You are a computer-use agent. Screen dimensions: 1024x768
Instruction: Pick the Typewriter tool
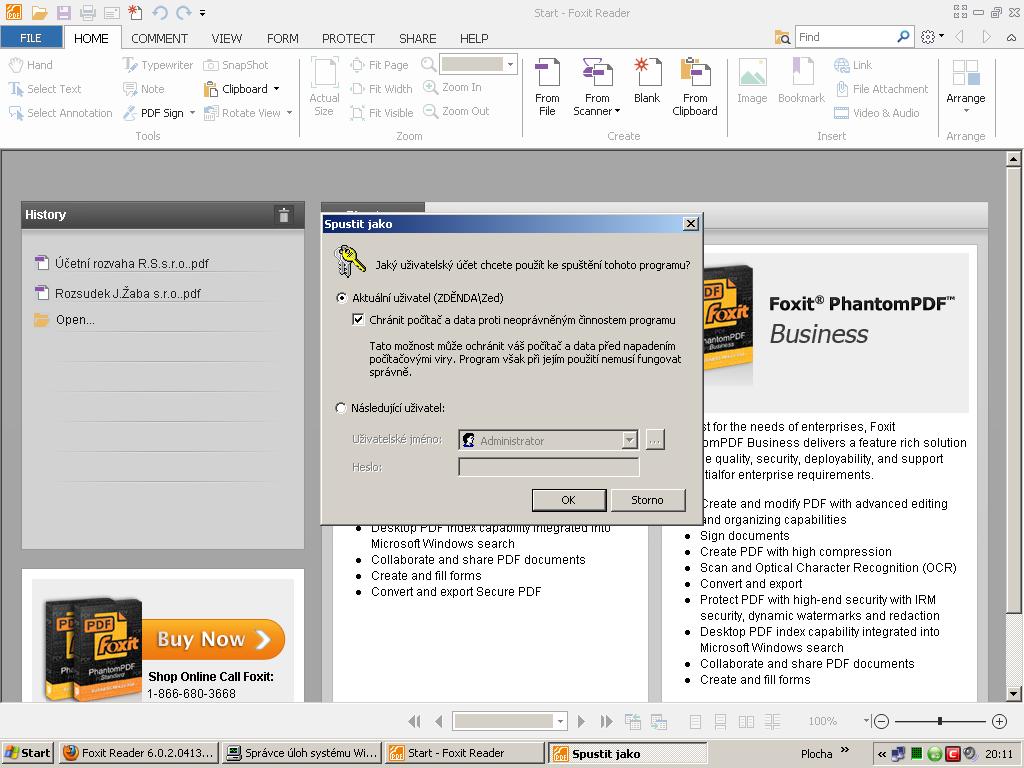(158, 65)
